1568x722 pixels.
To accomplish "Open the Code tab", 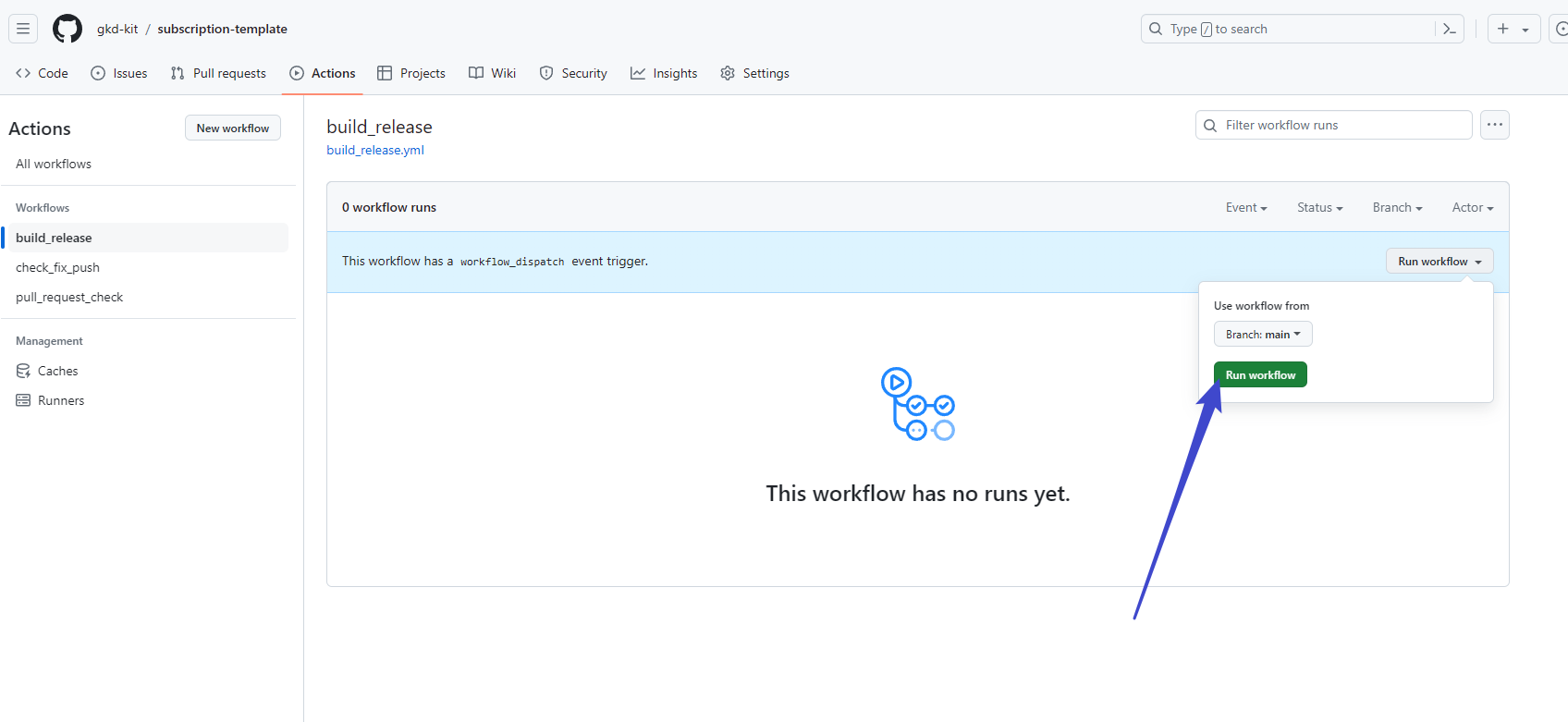I will tap(42, 73).
